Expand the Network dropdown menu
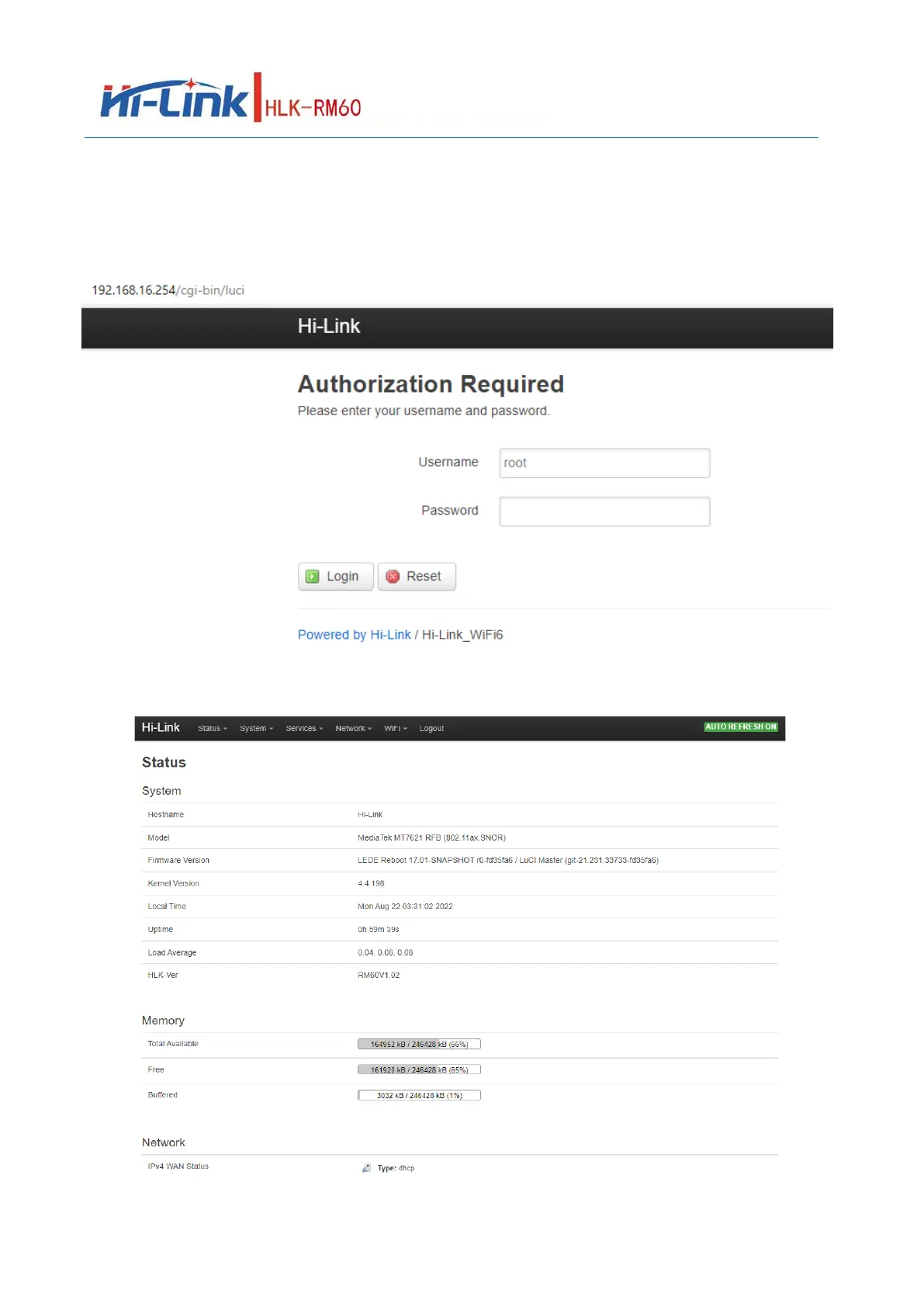The image size is (924, 1307). tap(354, 729)
